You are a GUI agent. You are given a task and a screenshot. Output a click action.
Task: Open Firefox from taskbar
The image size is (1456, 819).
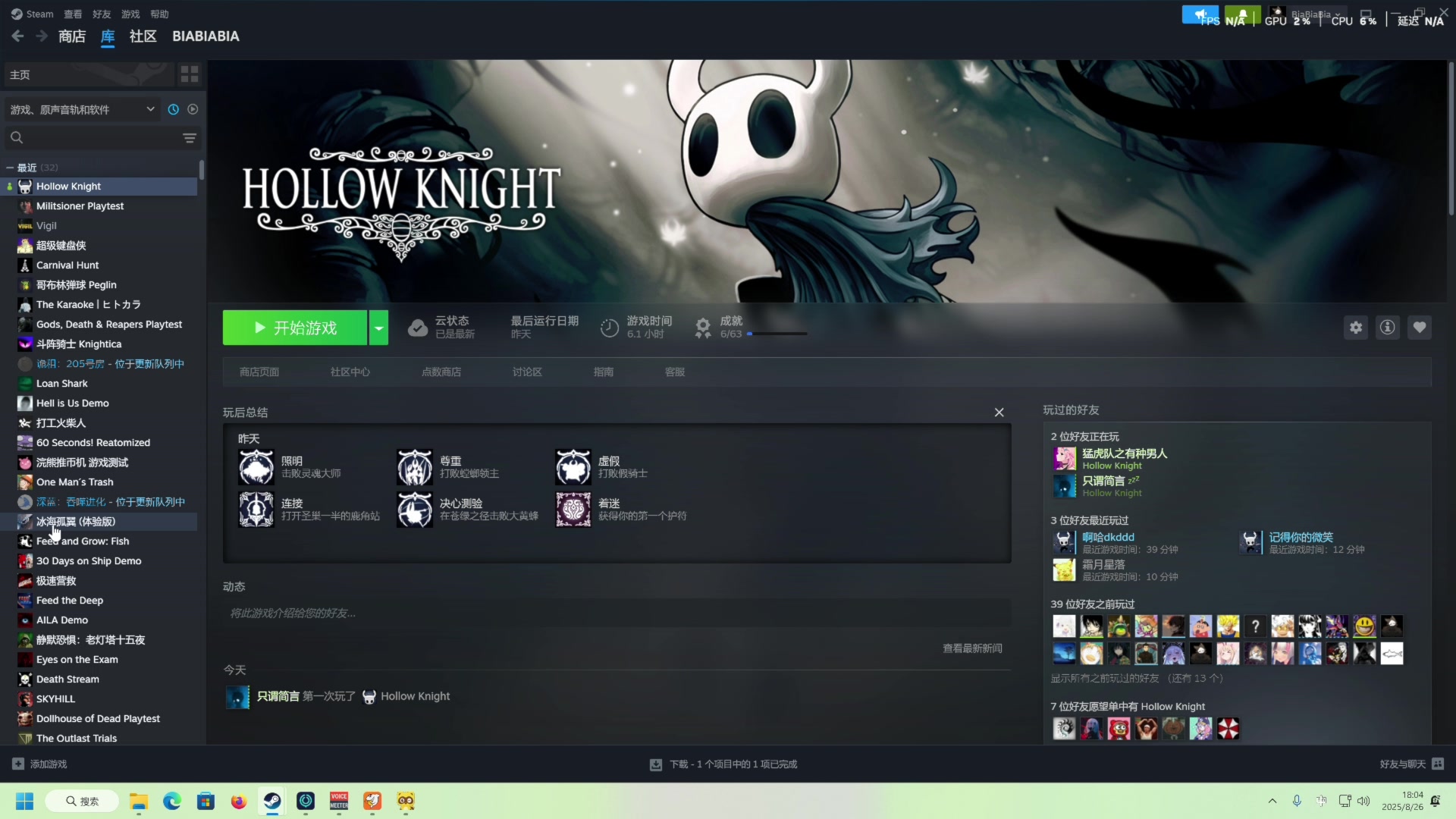tap(239, 801)
